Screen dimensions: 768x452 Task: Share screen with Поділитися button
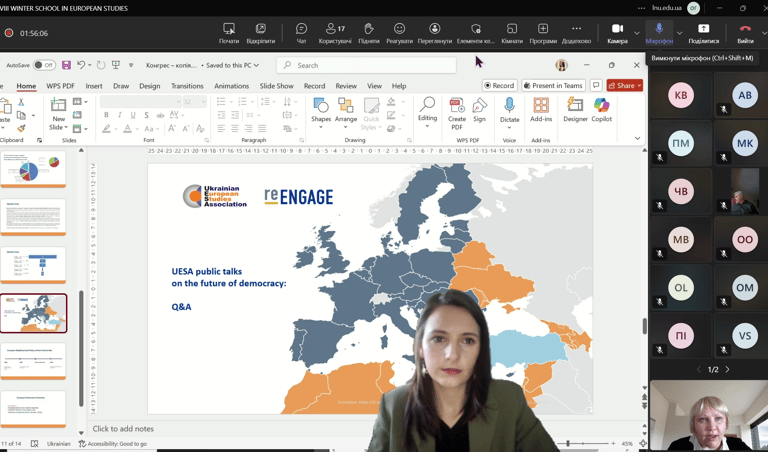(x=703, y=33)
